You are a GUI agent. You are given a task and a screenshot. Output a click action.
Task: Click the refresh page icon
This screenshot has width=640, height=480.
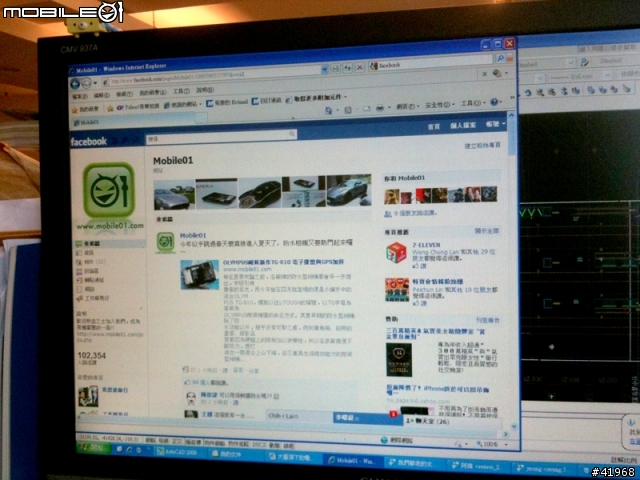point(347,68)
